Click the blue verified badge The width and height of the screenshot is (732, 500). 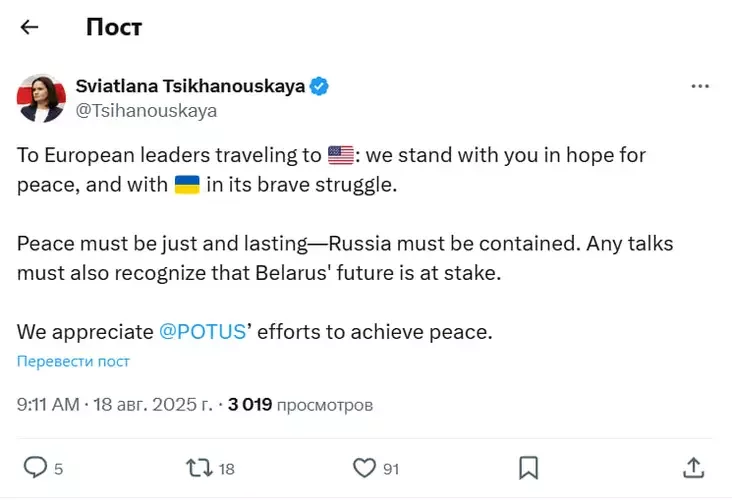[319, 86]
